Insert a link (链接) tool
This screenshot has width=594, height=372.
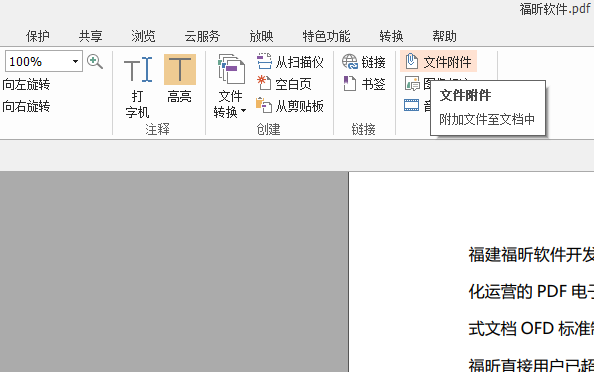tap(364, 62)
